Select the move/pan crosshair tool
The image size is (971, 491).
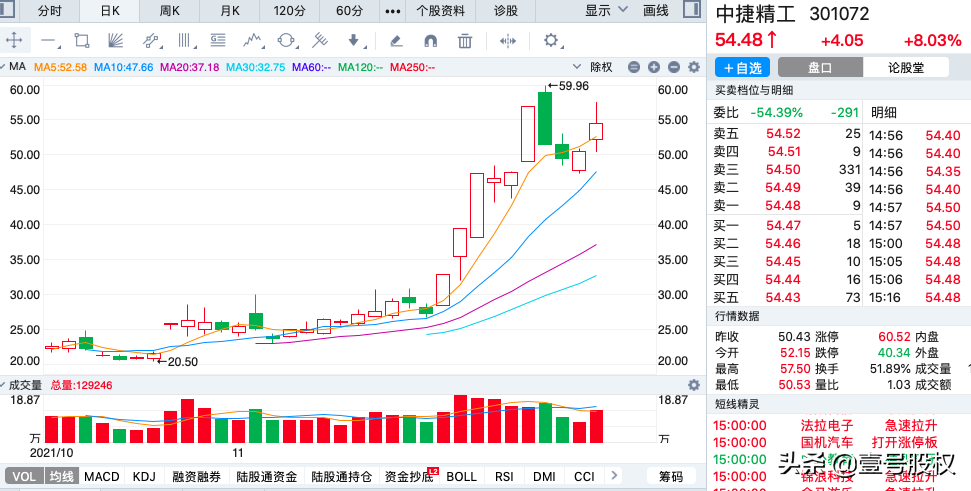pos(14,41)
